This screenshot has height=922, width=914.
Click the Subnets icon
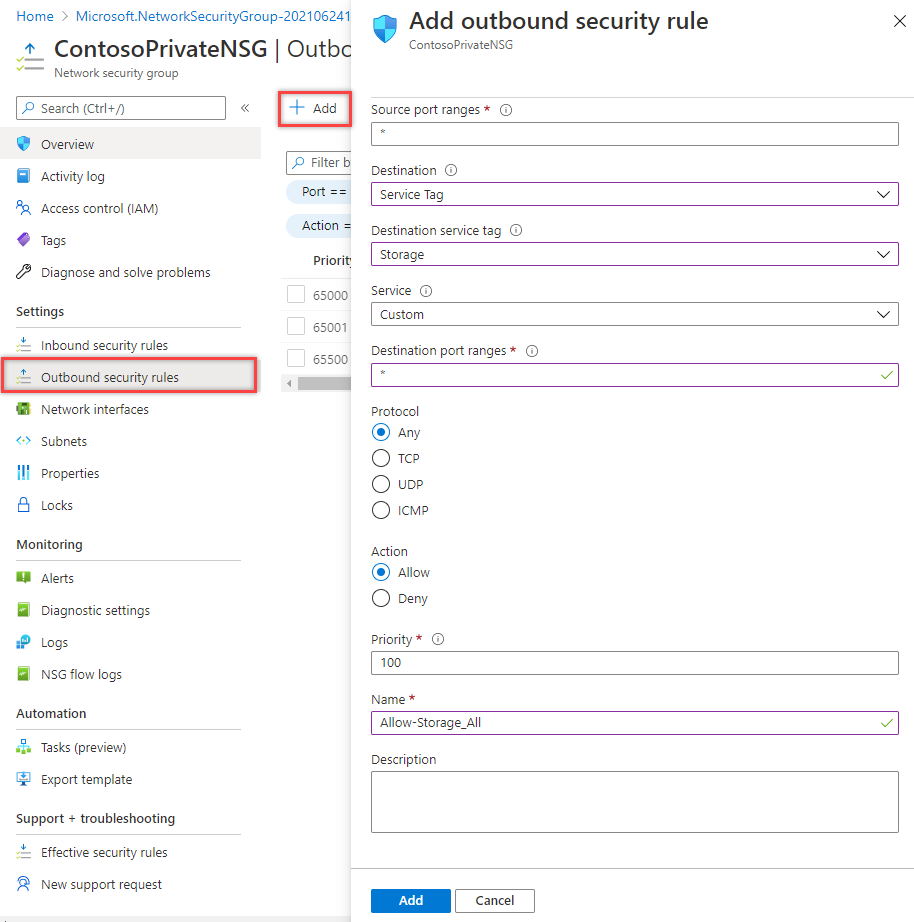24,440
